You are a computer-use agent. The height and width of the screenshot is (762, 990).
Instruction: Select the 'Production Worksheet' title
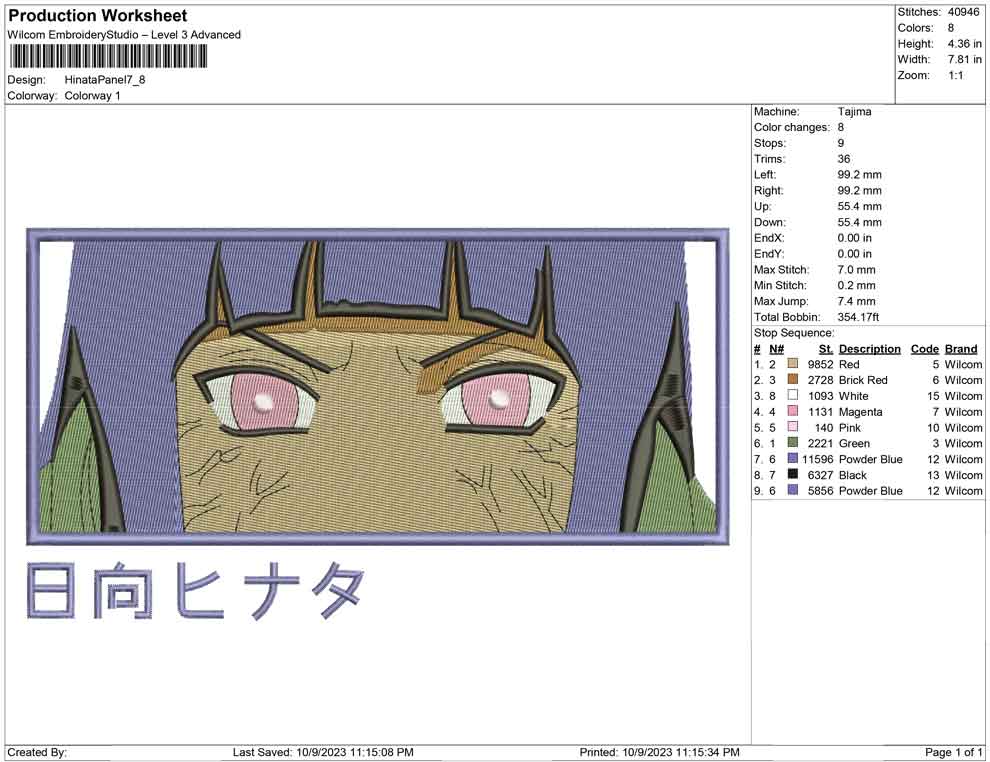(98, 16)
